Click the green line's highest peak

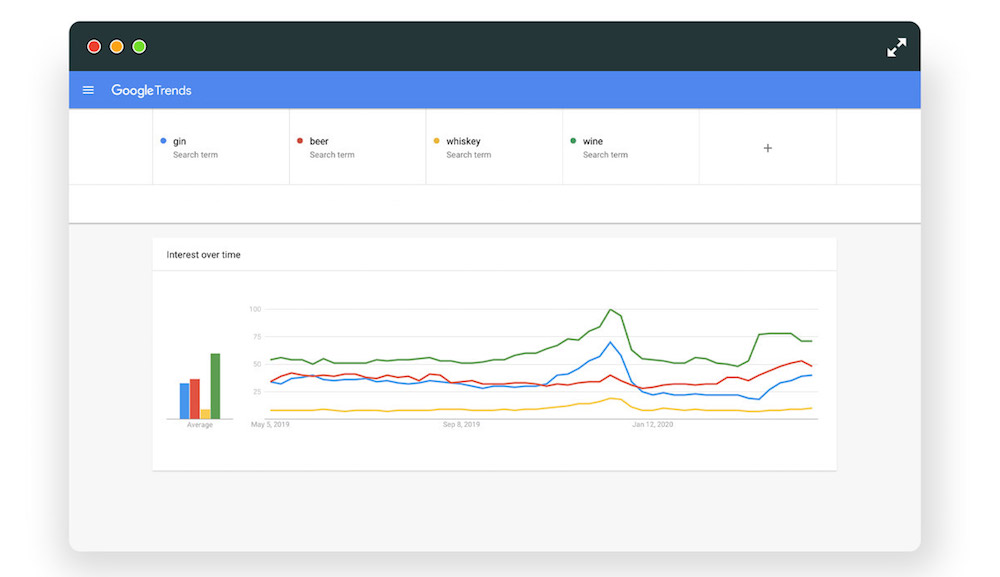click(610, 310)
